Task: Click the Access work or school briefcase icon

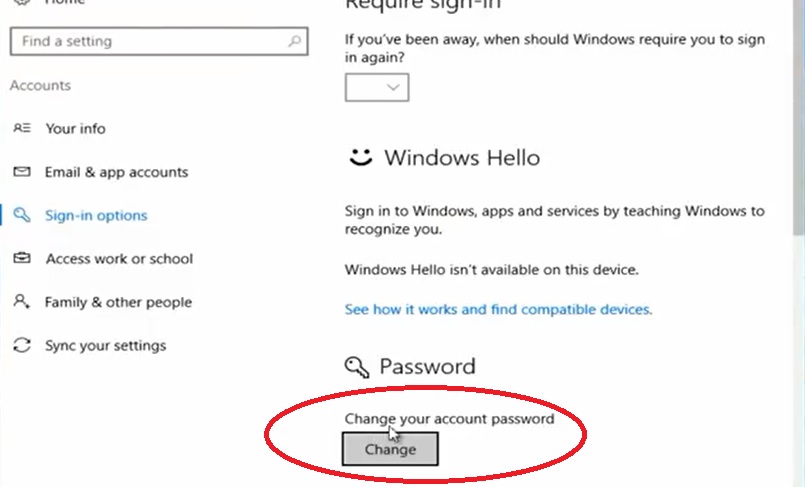Action: tap(22, 258)
